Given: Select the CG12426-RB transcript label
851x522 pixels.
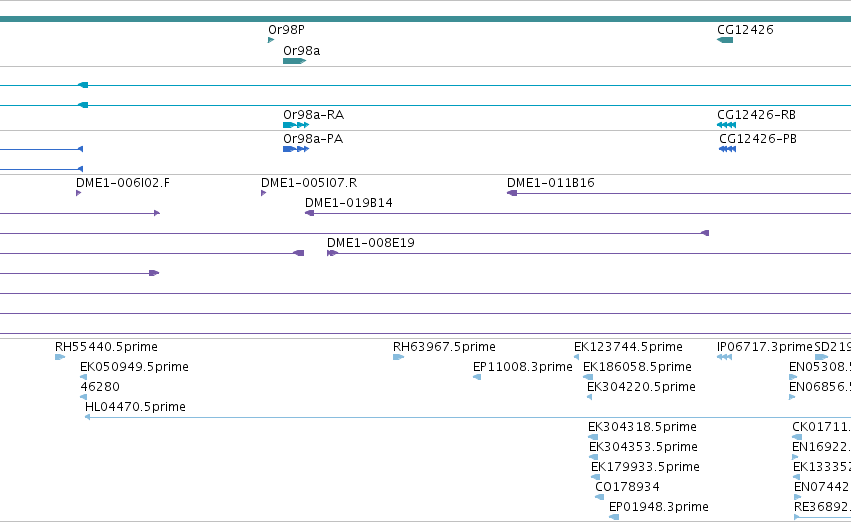Looking at the screenshot, I should [x=756, y=115].
